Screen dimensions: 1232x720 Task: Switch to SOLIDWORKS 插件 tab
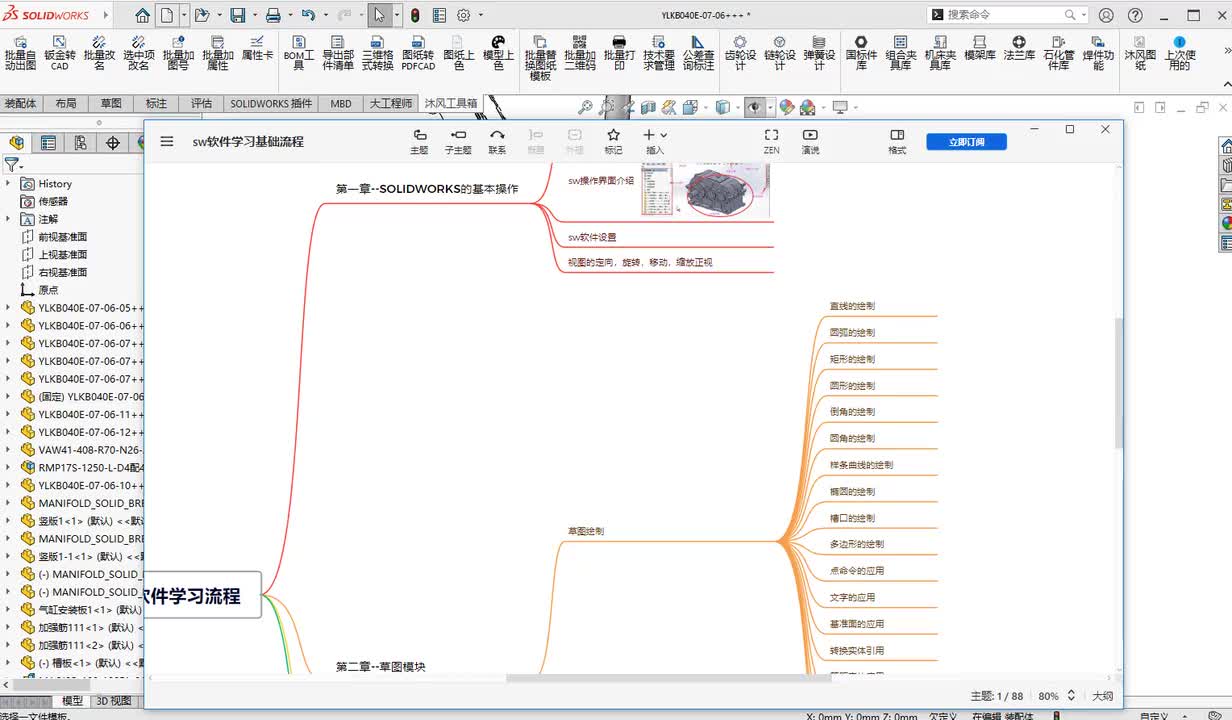pos(271,103)
